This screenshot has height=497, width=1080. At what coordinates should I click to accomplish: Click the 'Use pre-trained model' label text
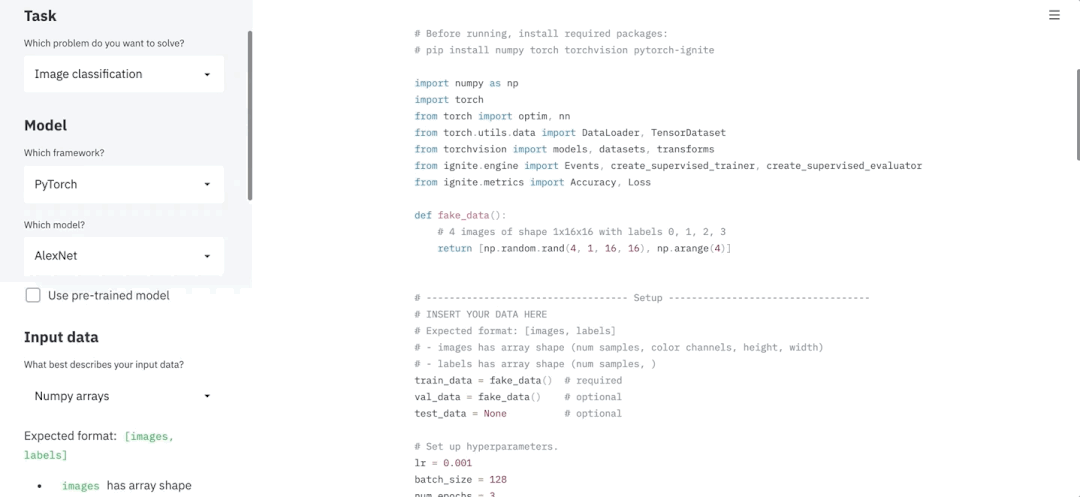pos(109,295)
